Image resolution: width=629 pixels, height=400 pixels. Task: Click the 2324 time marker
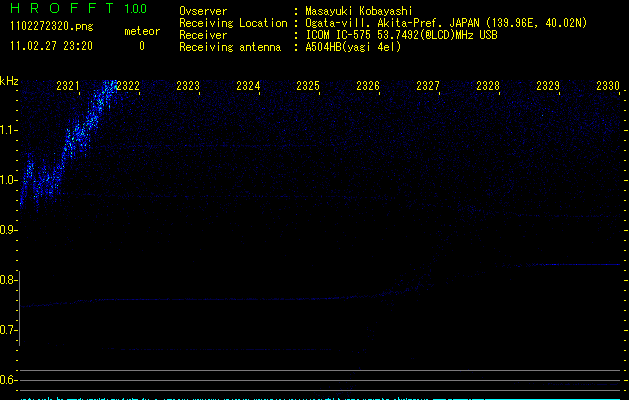(248, 86)
